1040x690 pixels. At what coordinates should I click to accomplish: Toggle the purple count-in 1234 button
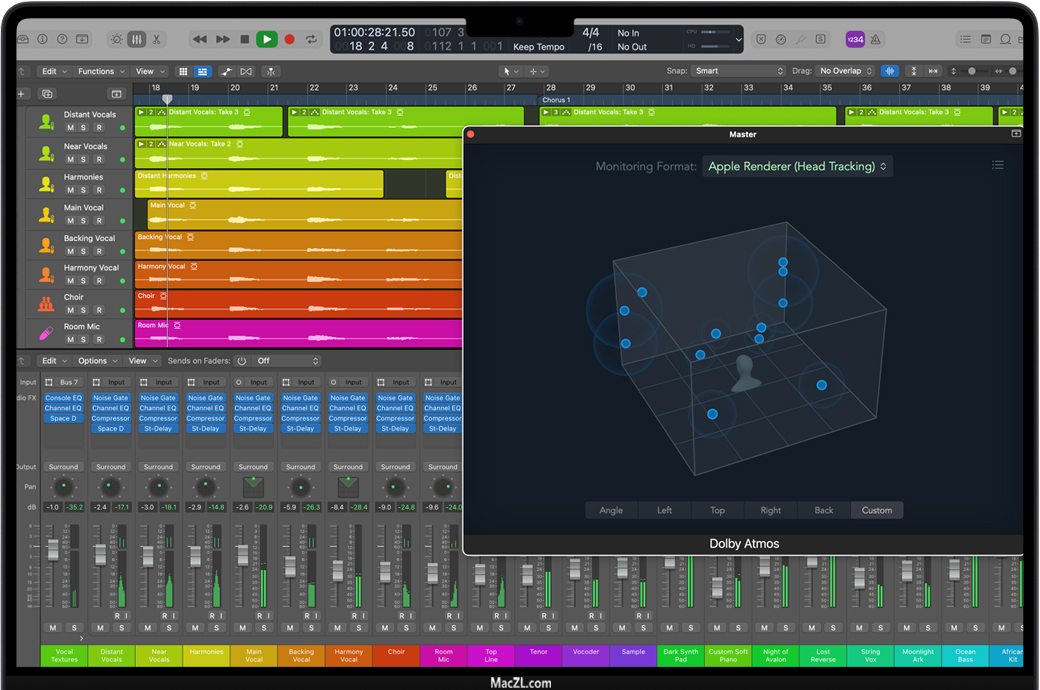tap(855, 39)
